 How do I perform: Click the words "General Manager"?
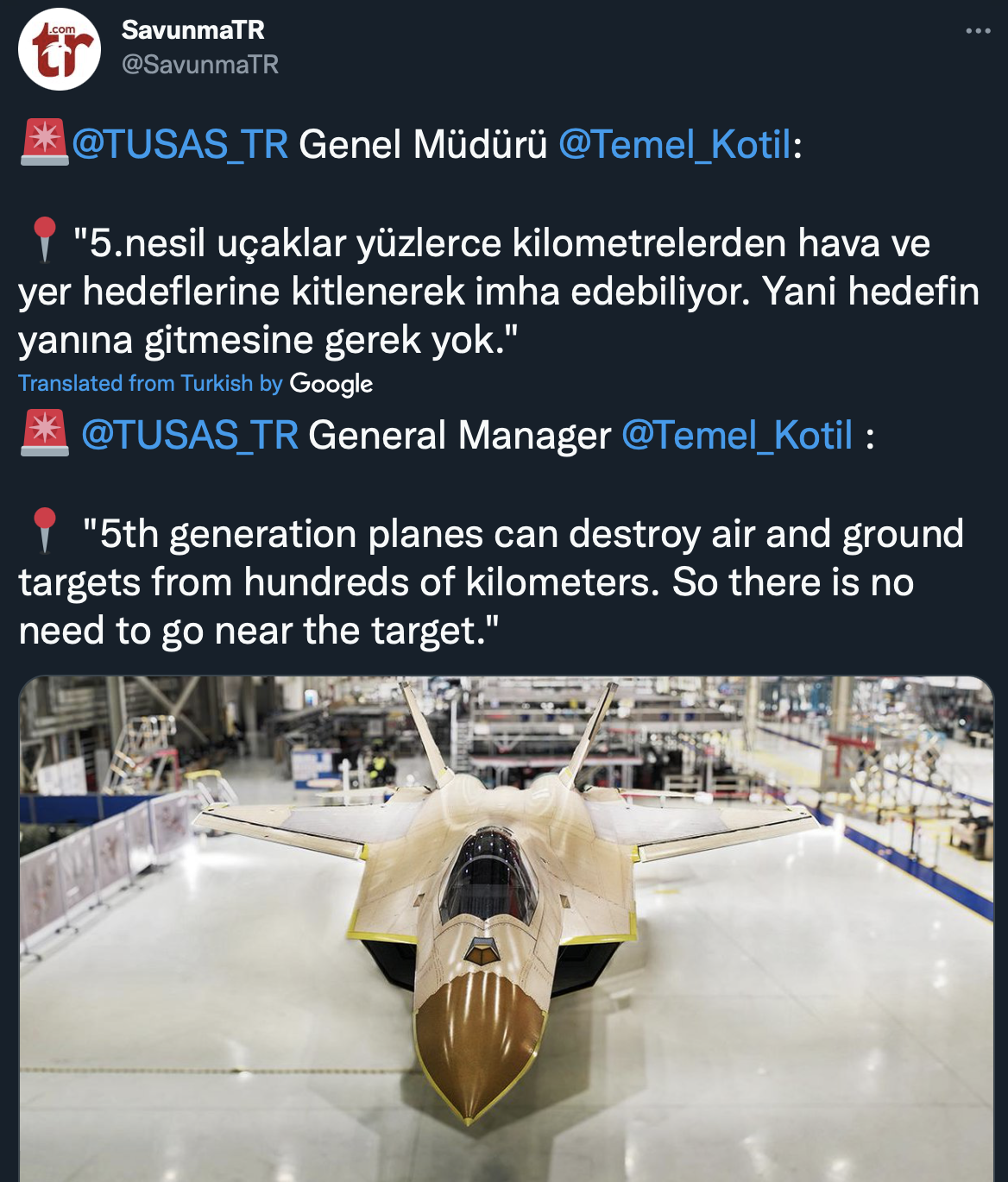459,435
